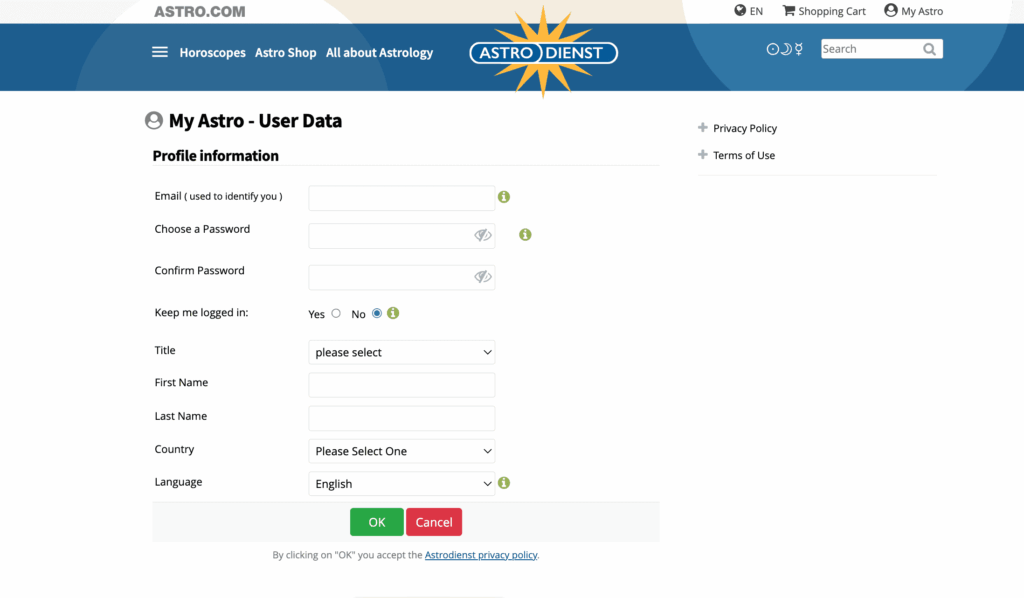The height and width of the screenshot is (598, 1024).
Task: Select No for Keep me logged in
Action: coord(377,313)
